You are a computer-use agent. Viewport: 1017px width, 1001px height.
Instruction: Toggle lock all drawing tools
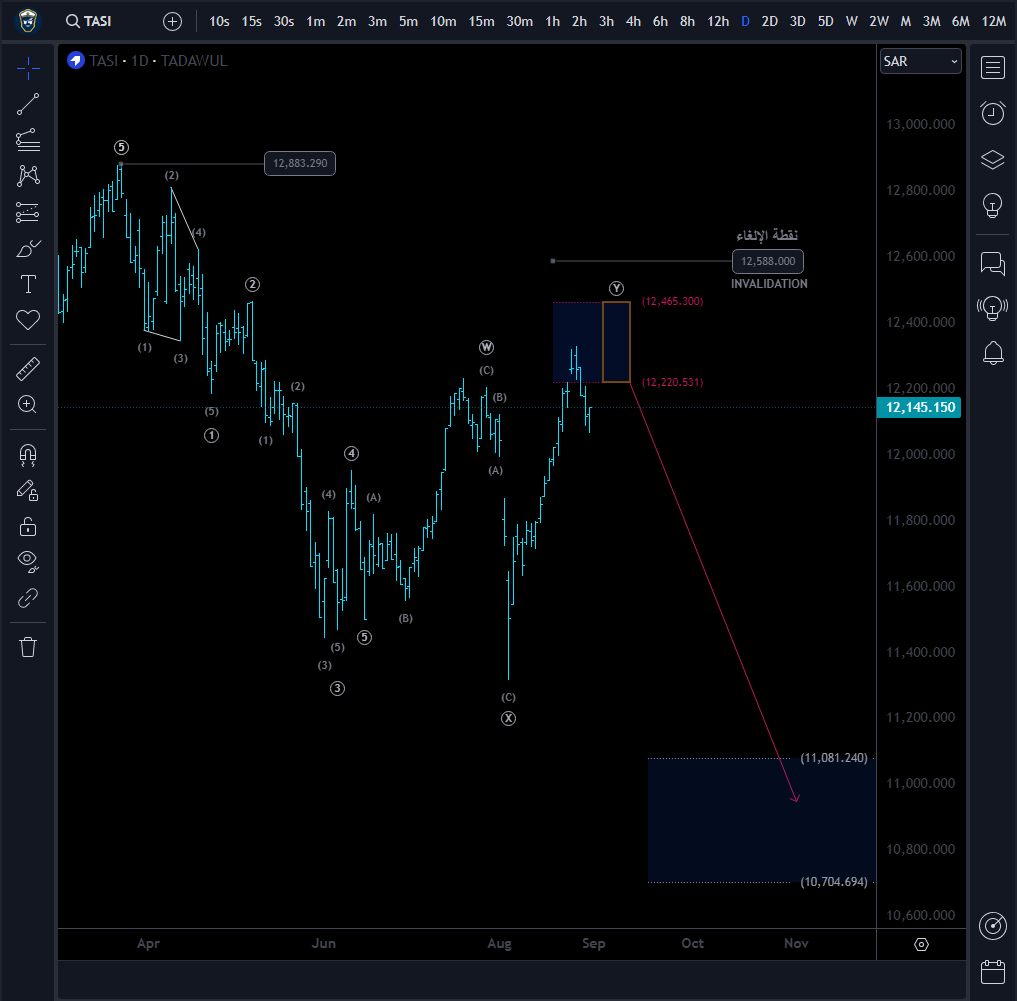tap(28, 526)
